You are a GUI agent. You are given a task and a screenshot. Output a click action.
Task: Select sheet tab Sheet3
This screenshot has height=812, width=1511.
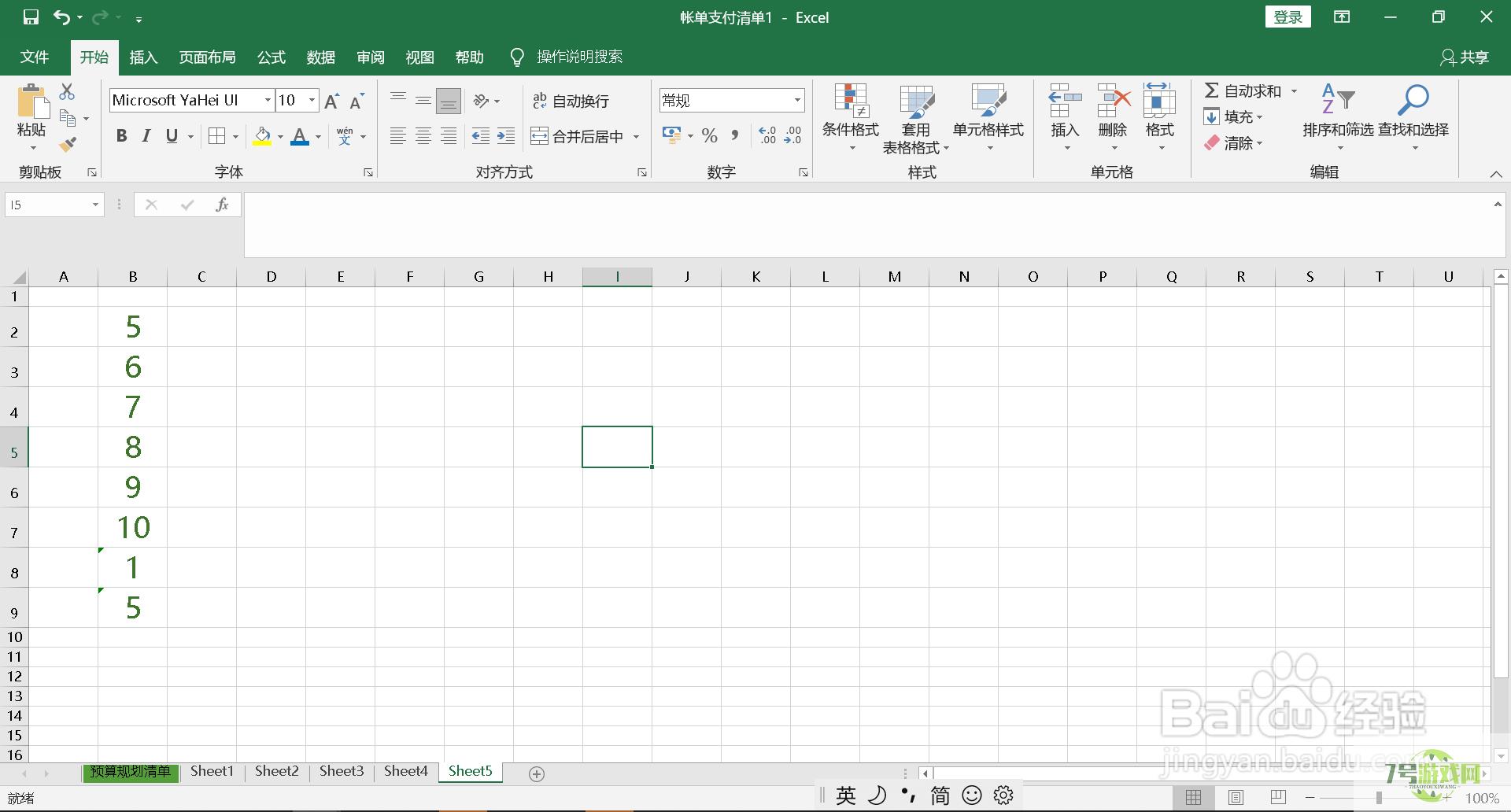[x=342, y=771]
